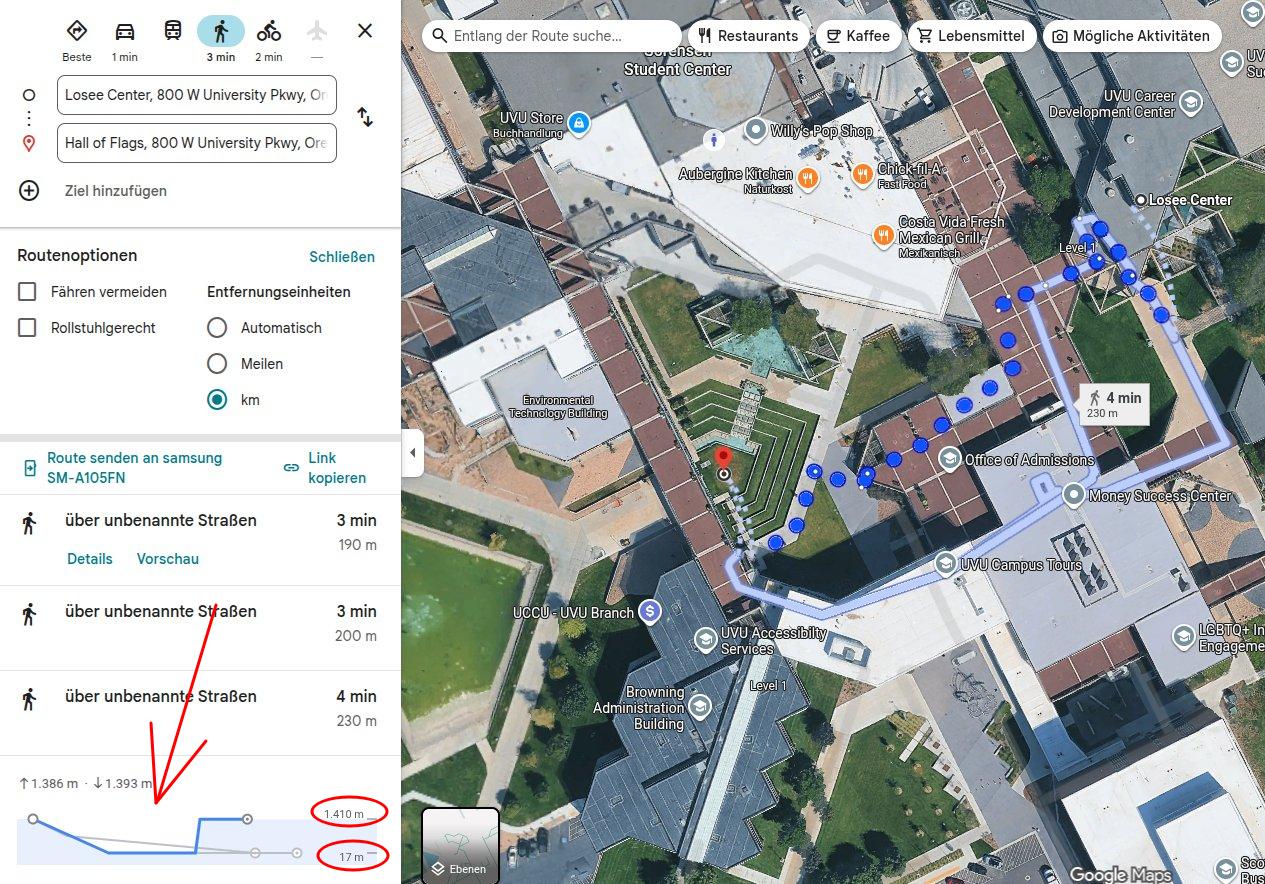This screenshot has height=884, width=1265.
Task: Click Chick-fil-A restaurant marker
Action: (863, 175)
